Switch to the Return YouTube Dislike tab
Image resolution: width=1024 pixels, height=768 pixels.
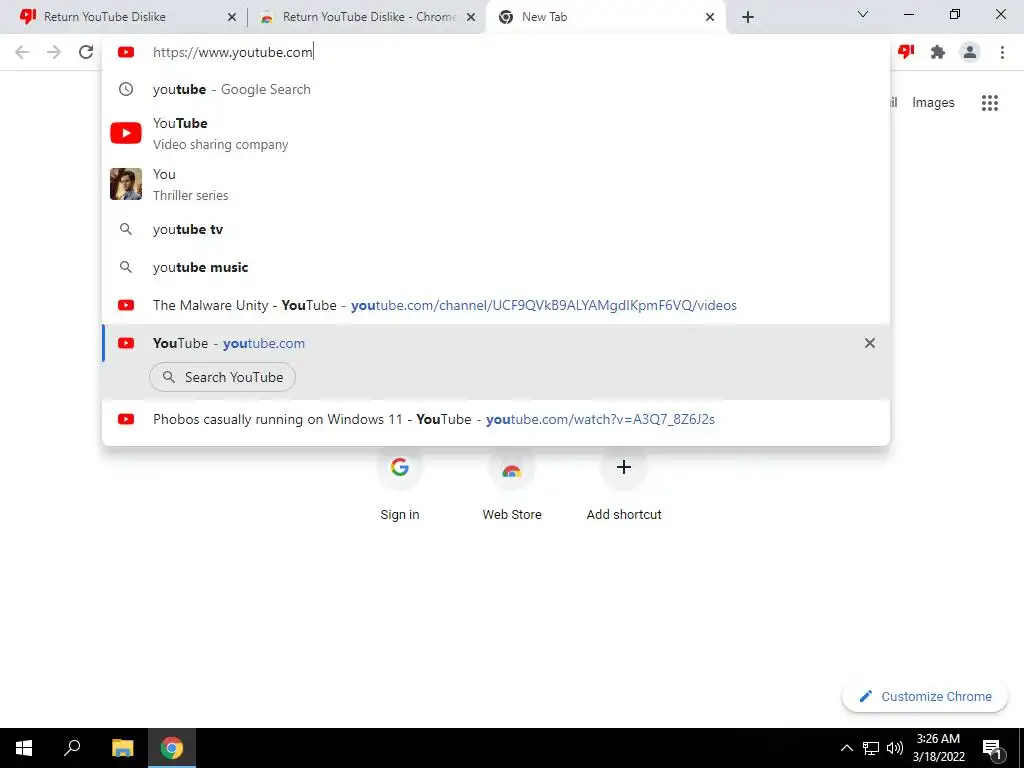124,17
